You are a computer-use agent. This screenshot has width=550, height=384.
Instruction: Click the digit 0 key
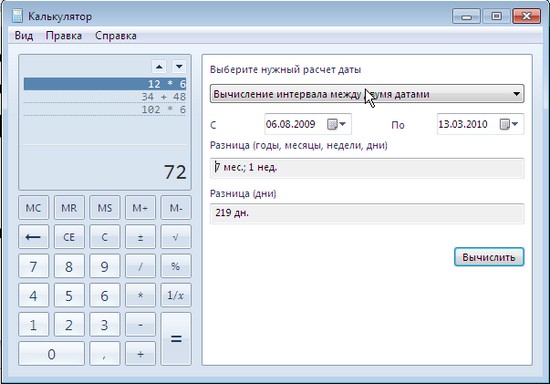(51, 353)
